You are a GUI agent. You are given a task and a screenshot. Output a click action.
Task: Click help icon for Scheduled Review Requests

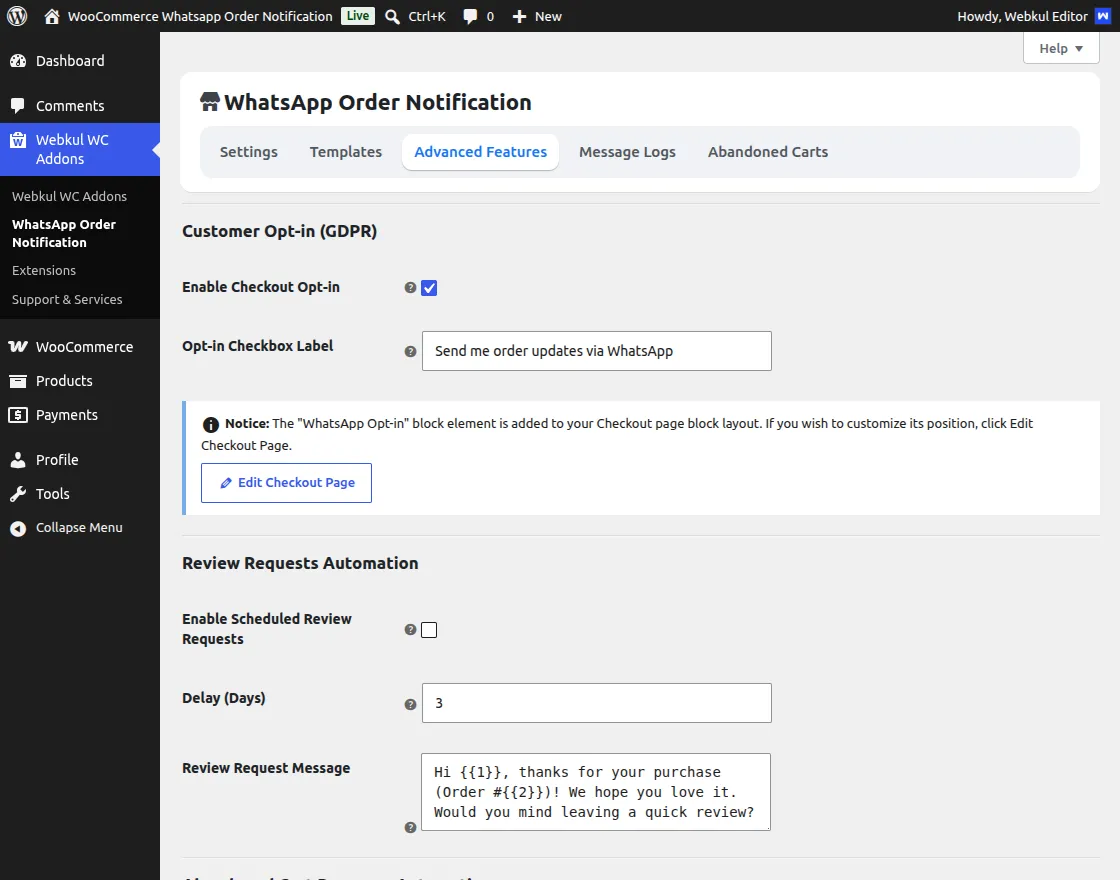410,629
